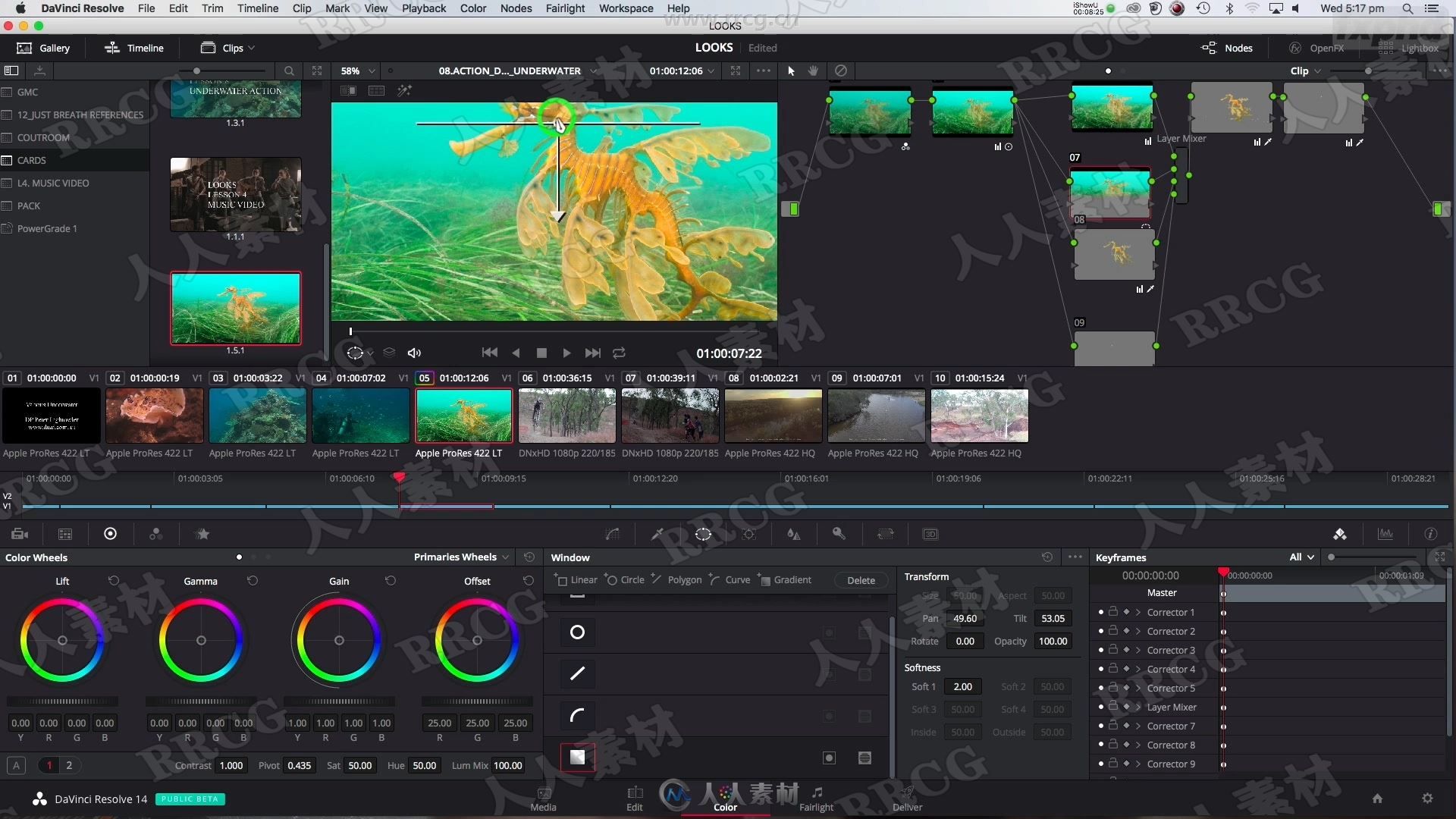Open the Playback menu in menu bar
Screen dimensions: 1456x819
point(422,8)
